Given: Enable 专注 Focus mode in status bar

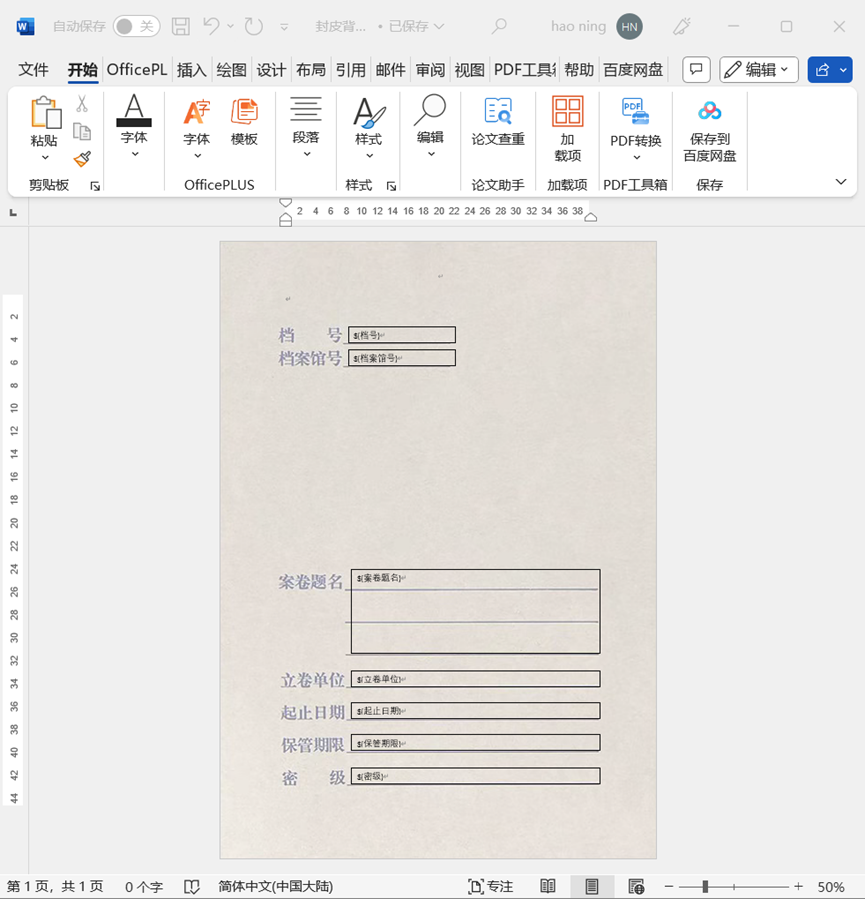Looking at the screenshot, I should (x=490, y=887).
